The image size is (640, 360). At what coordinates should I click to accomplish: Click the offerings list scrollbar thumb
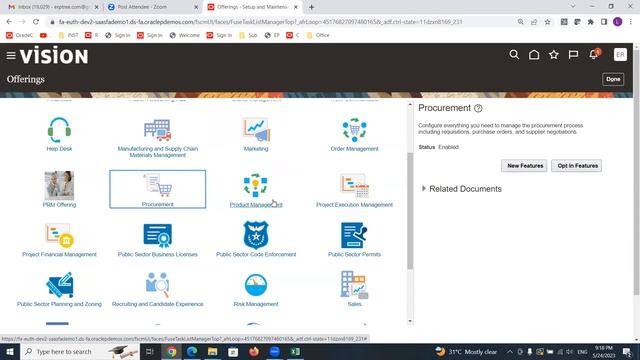click(410, 211)
